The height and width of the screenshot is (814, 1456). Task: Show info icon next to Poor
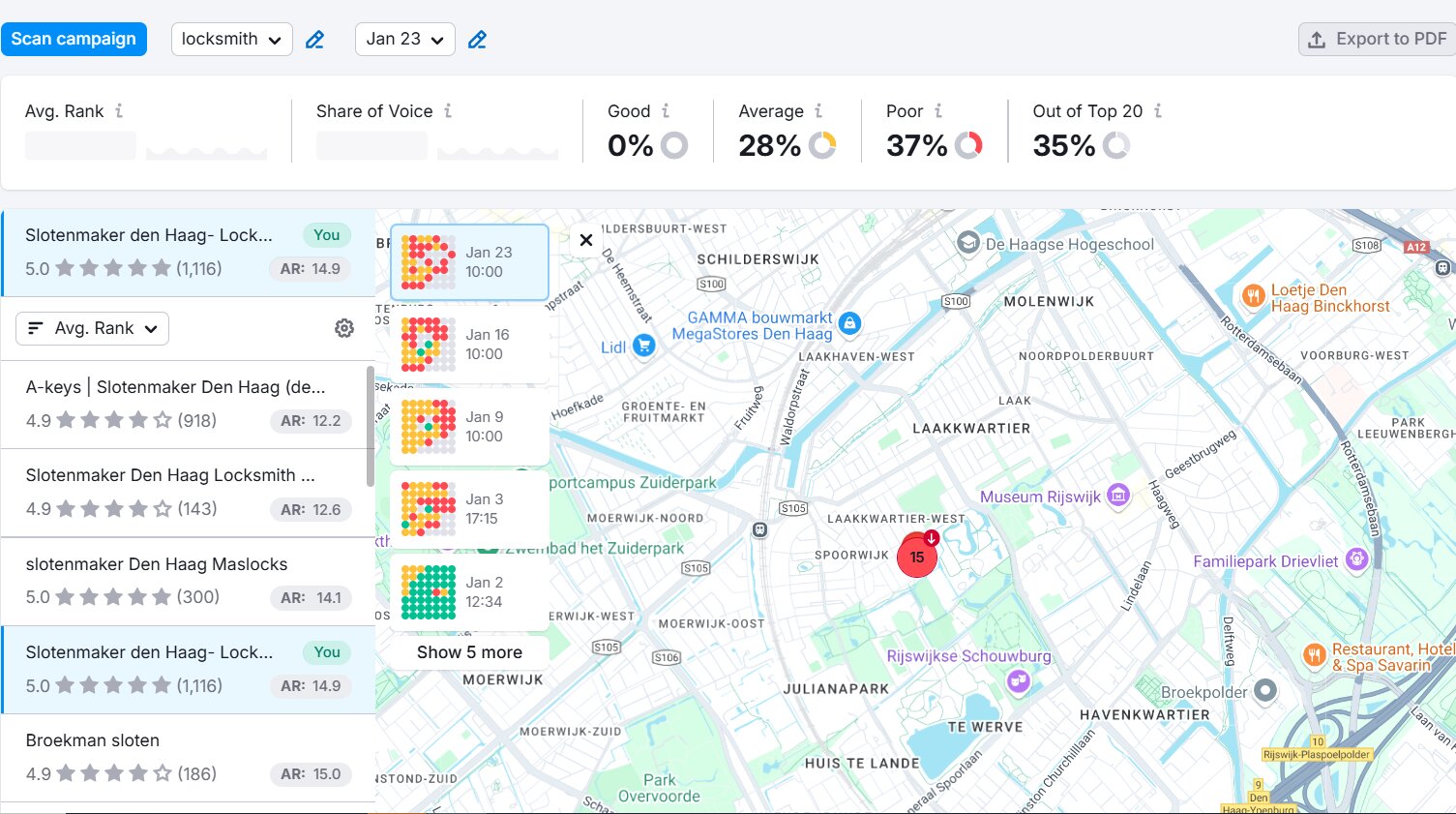click(x=938, y=111)
